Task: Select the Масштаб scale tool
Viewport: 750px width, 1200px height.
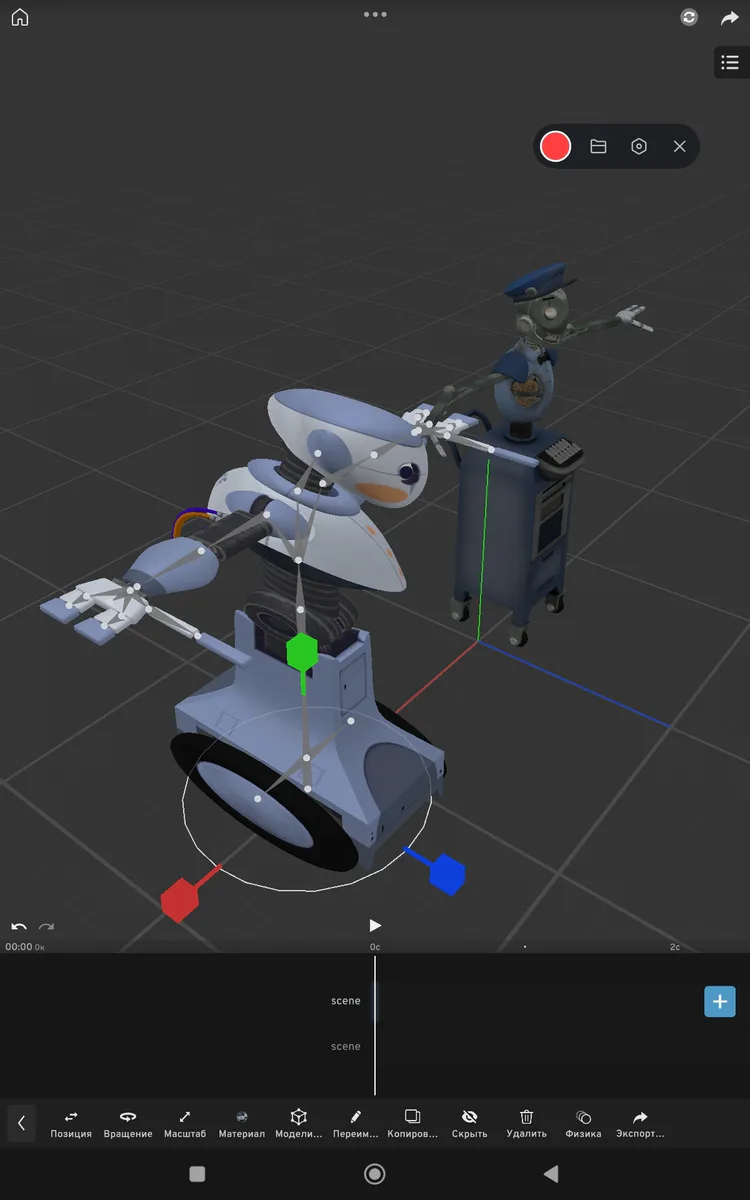Action: tap(185, 1124)
